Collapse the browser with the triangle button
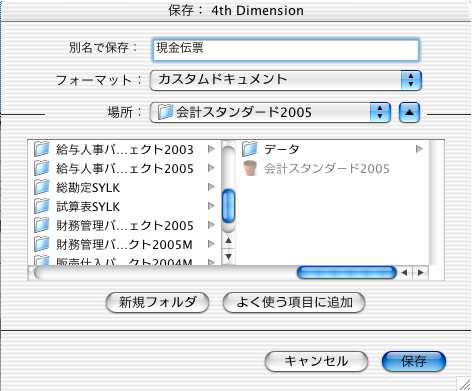The image size is (472, 391). pos(409,112)
